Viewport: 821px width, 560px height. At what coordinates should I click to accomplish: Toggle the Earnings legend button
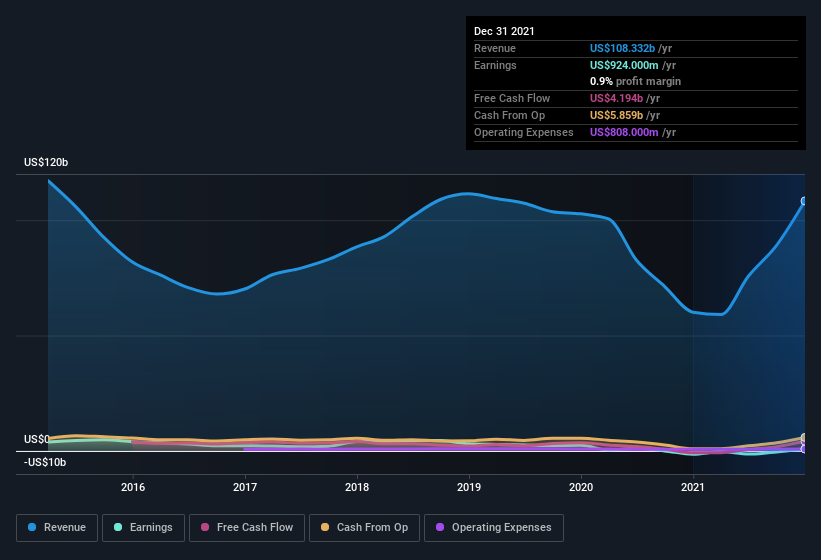pyautogui.click(x=143, y=528)
